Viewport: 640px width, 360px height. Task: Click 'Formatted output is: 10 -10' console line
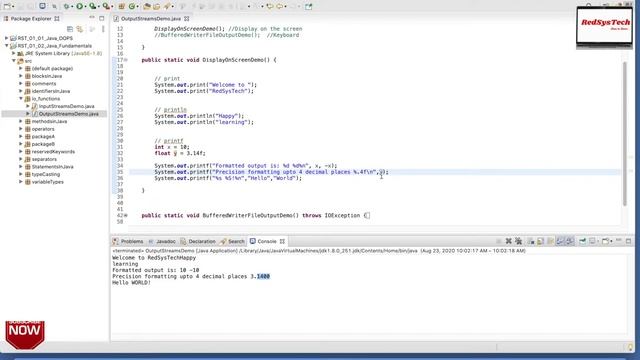pos(156,270)
